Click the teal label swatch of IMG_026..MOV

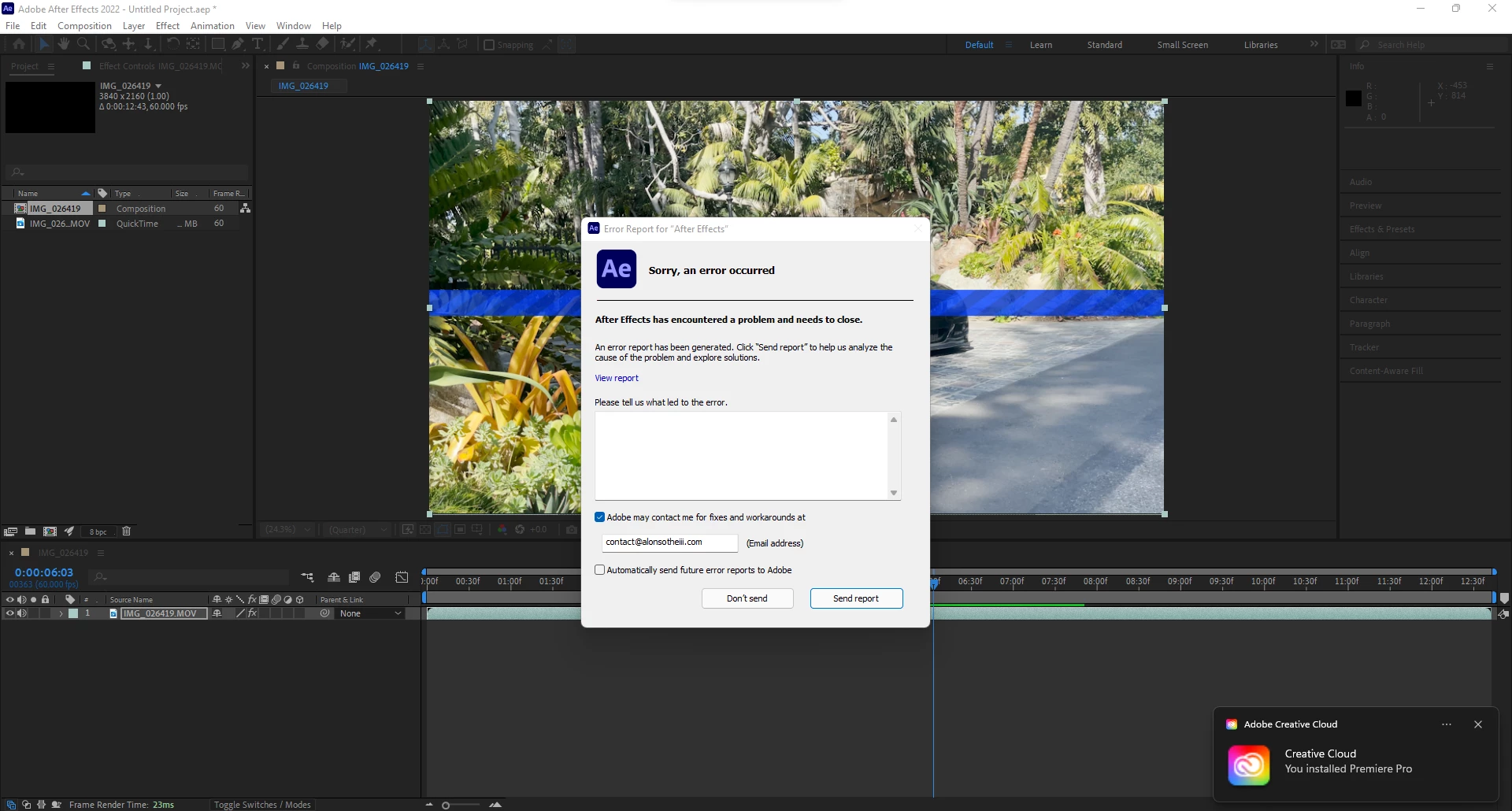point(102,224)
